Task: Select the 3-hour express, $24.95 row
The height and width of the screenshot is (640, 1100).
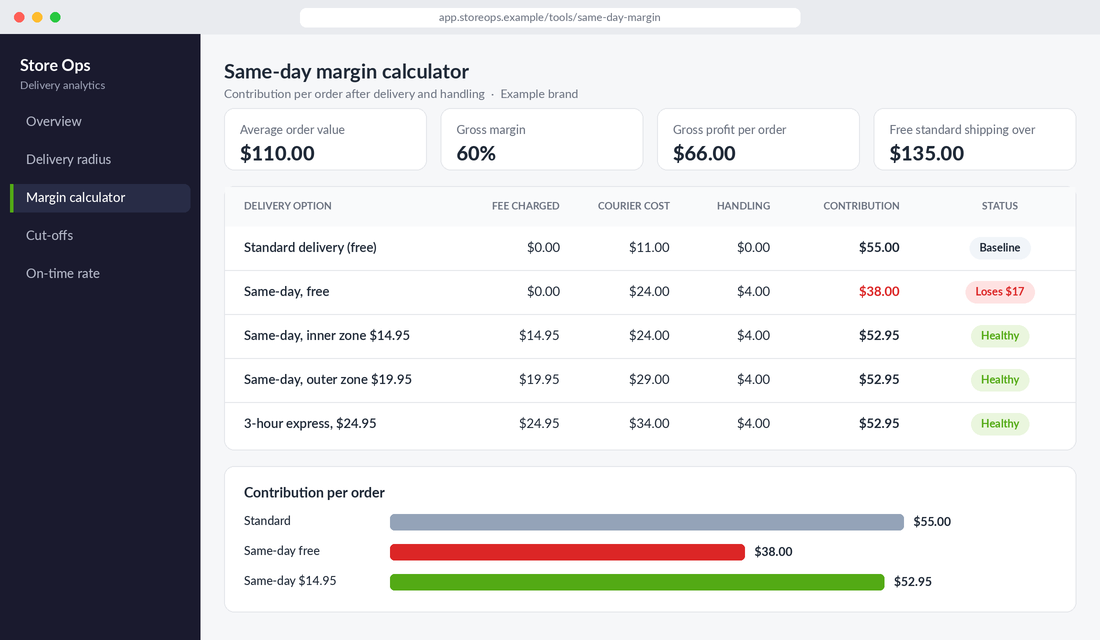Action: (650, 425)
